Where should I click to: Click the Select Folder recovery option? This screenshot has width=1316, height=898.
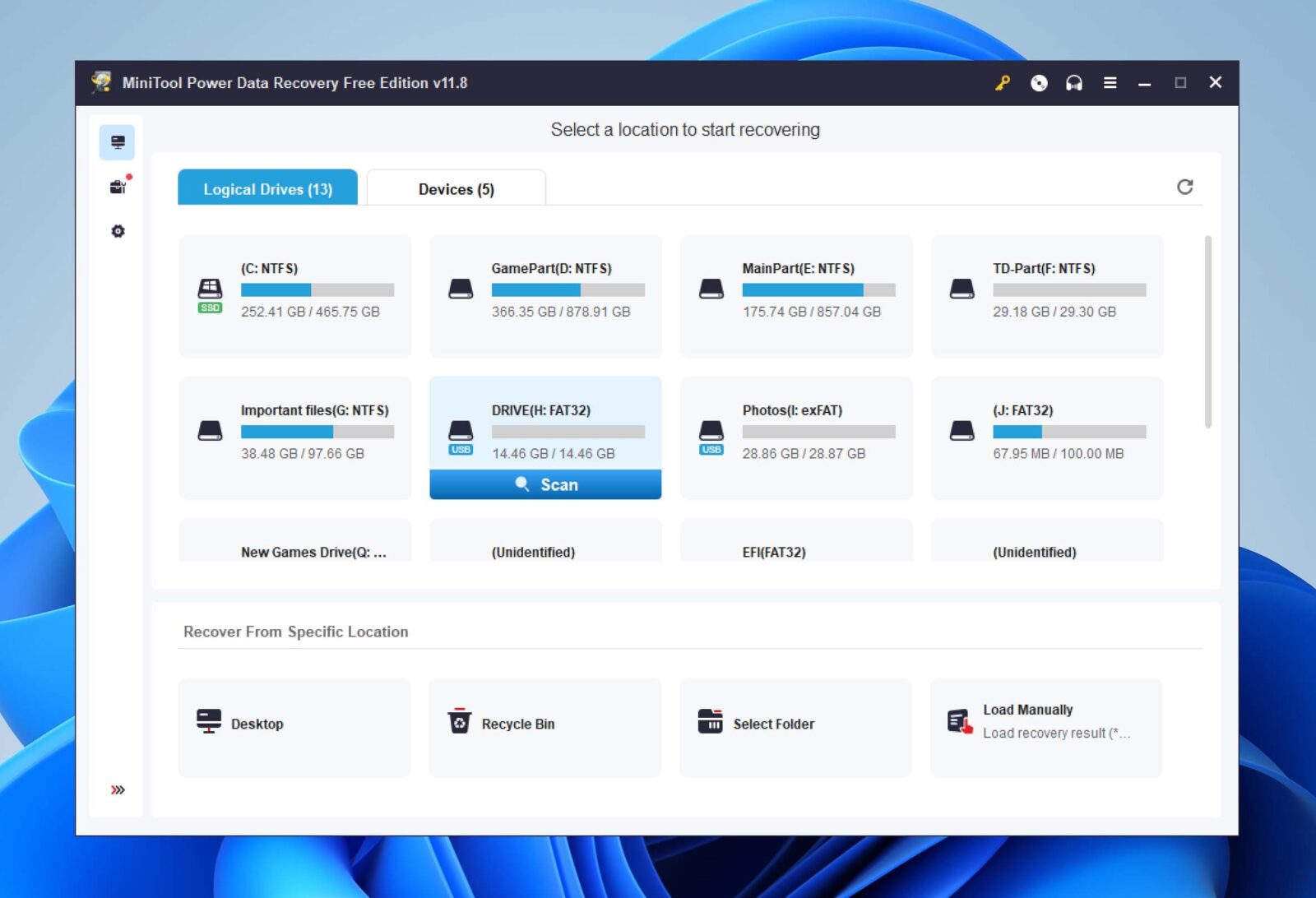coord(773,724)
